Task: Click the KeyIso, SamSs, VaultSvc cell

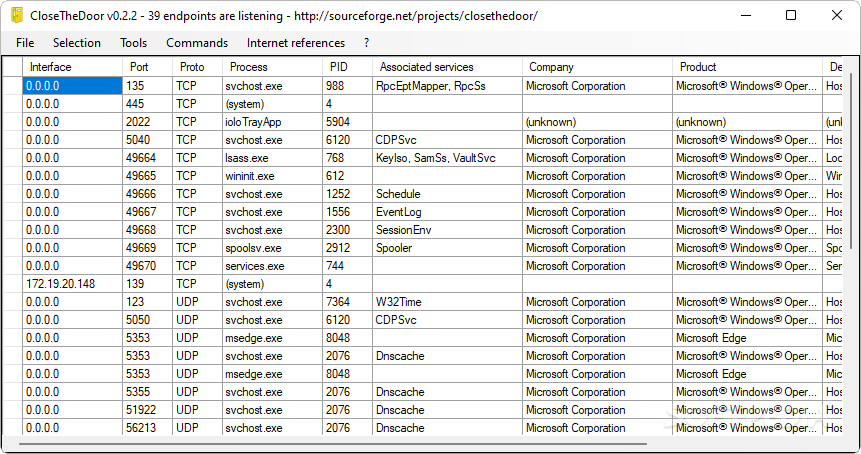Action: coord(447,158)
